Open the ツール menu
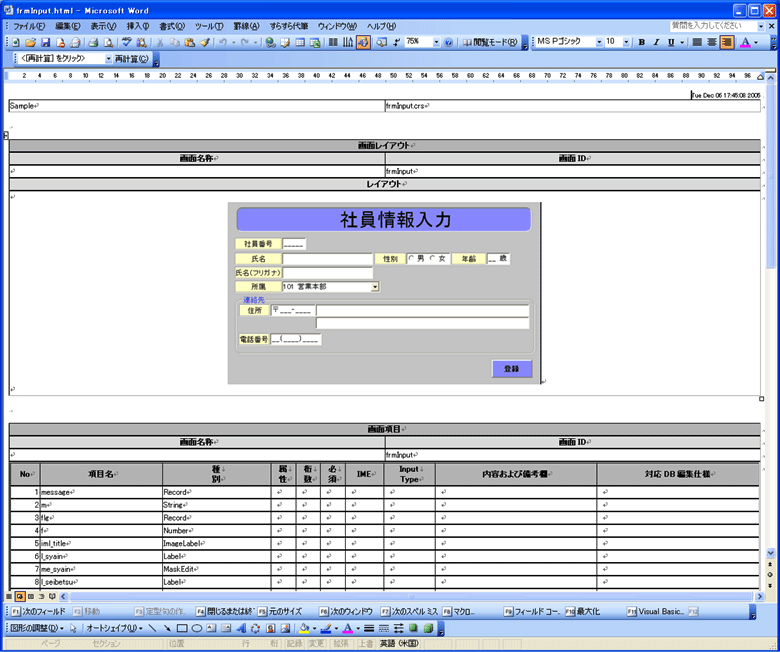This screenshot has width=780, height=652. [x=209, y=26]
